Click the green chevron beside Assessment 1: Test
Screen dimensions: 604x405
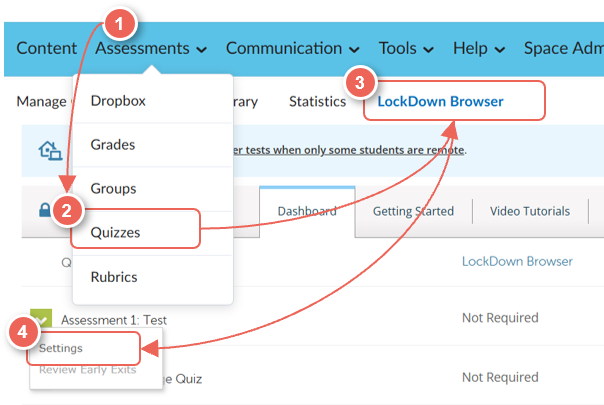click(41, 318)
